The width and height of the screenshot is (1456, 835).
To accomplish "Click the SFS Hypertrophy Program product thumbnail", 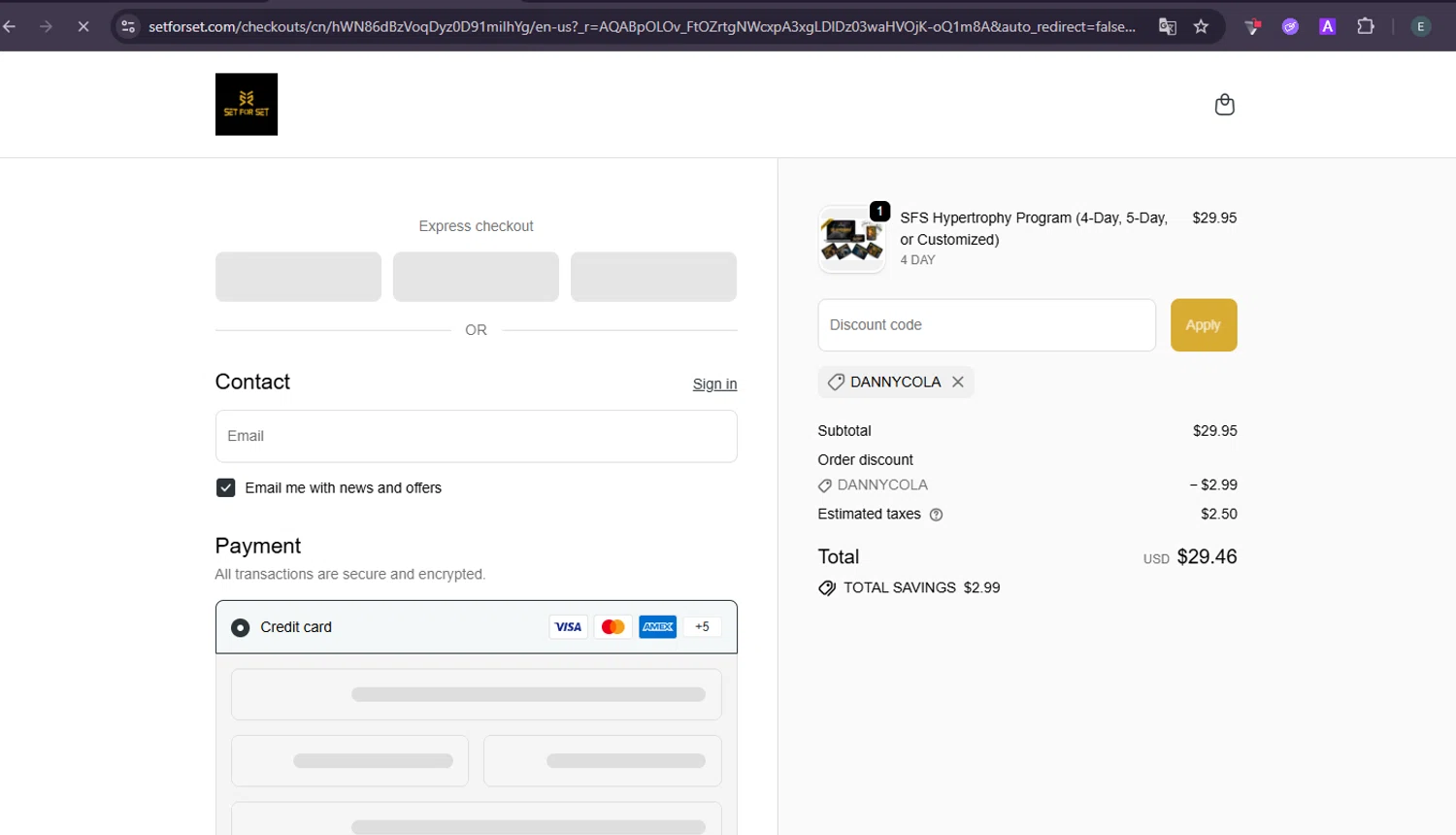I will (851, 239).
